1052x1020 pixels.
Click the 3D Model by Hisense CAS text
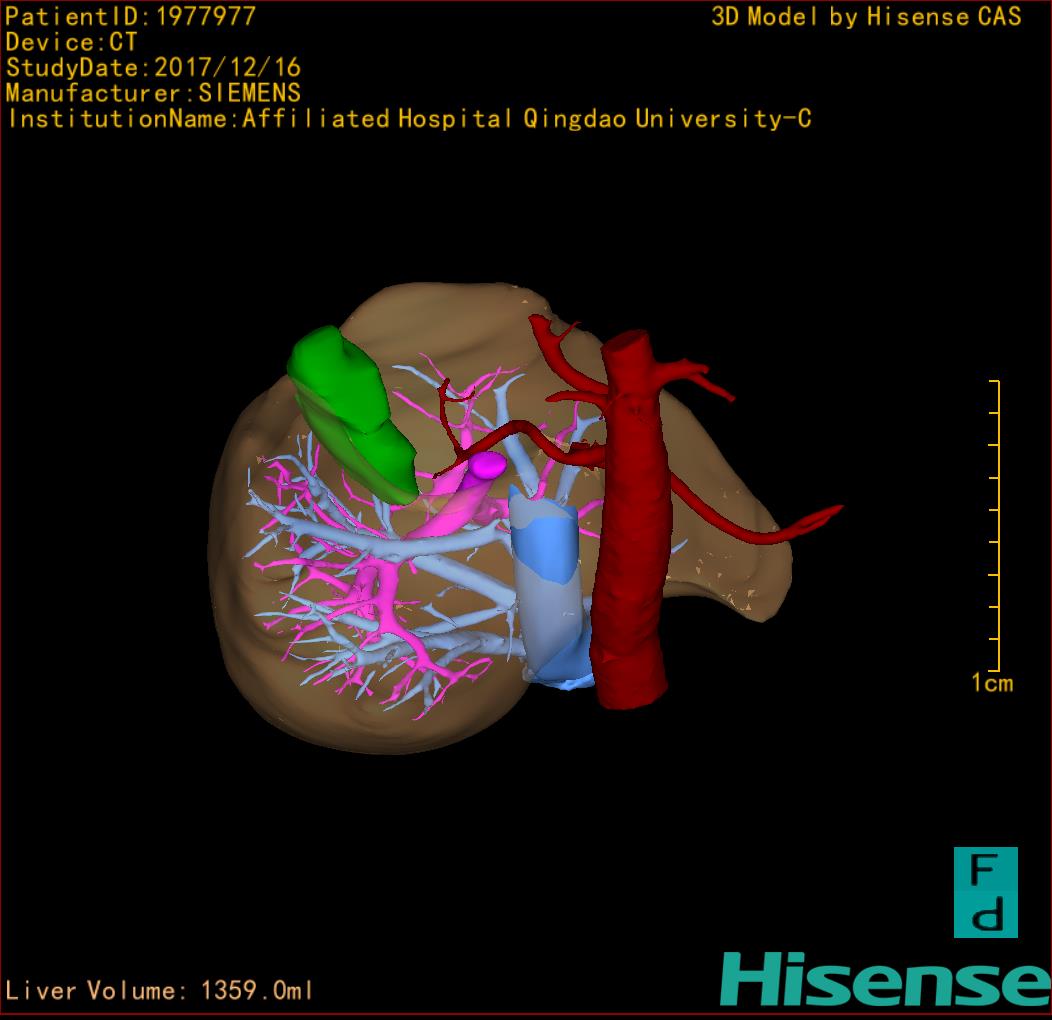(x=866, y=17)
